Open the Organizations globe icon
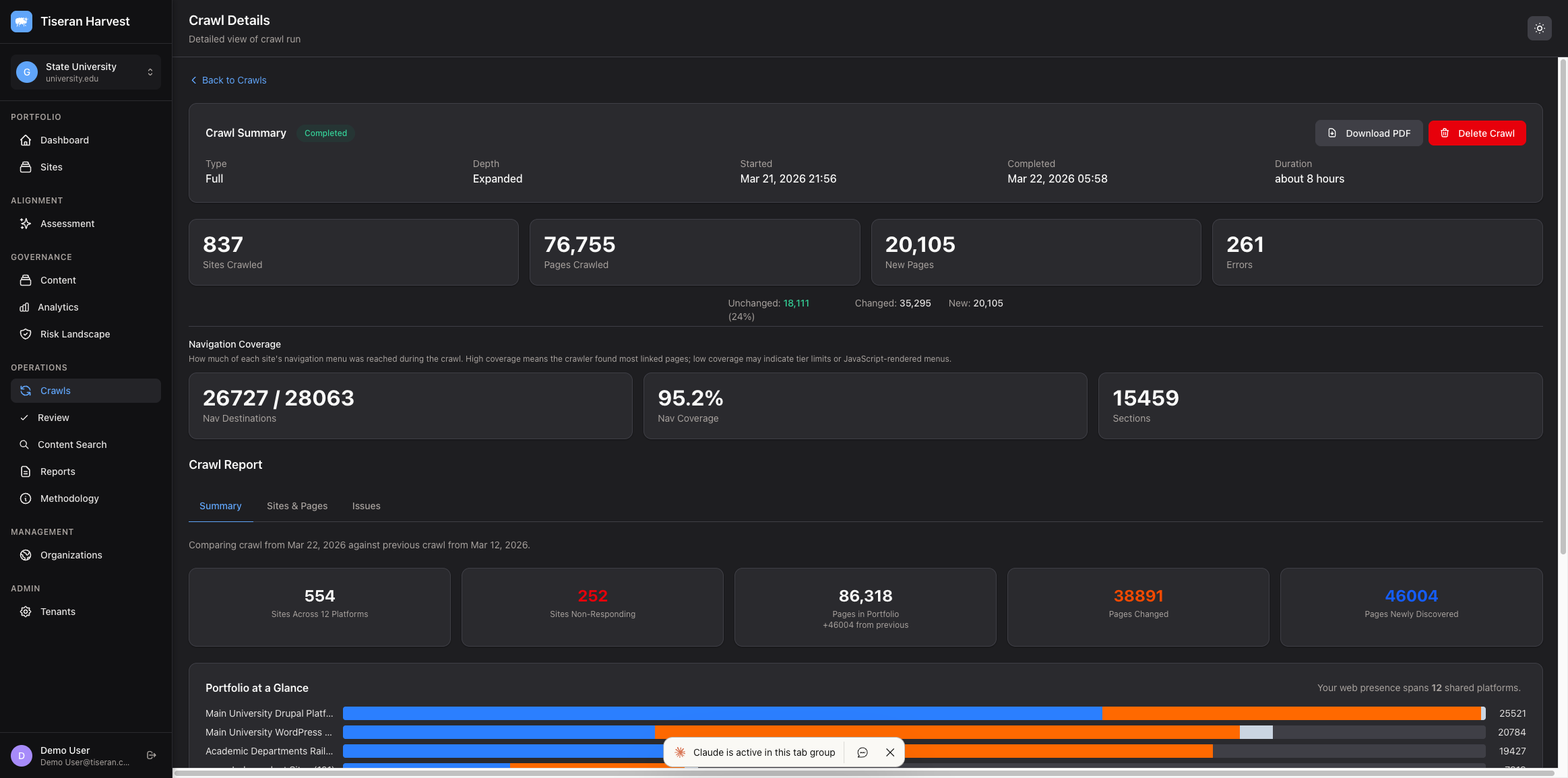 [25, 554]
